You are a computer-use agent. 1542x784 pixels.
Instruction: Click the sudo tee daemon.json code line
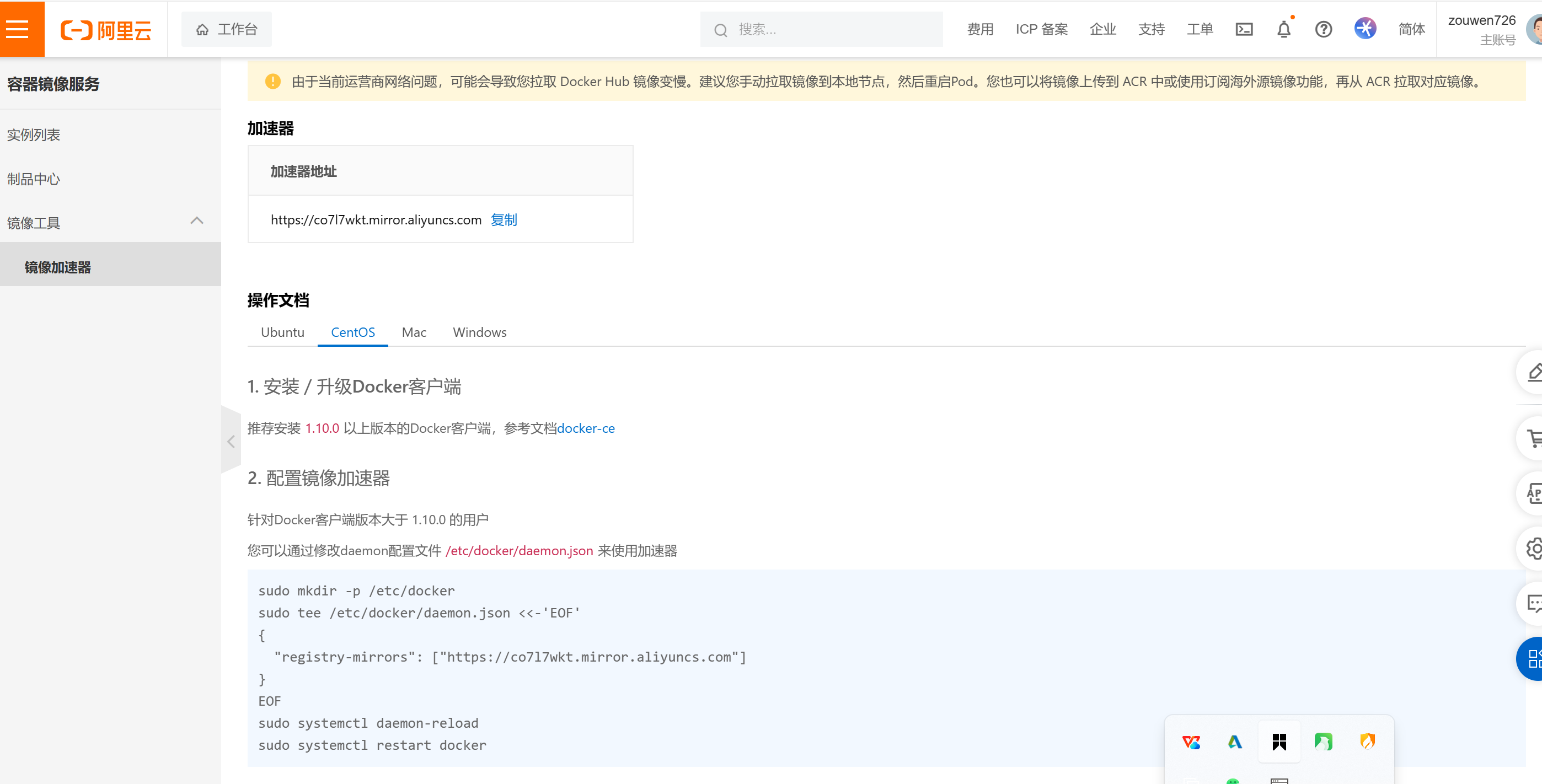click(420, 613)
